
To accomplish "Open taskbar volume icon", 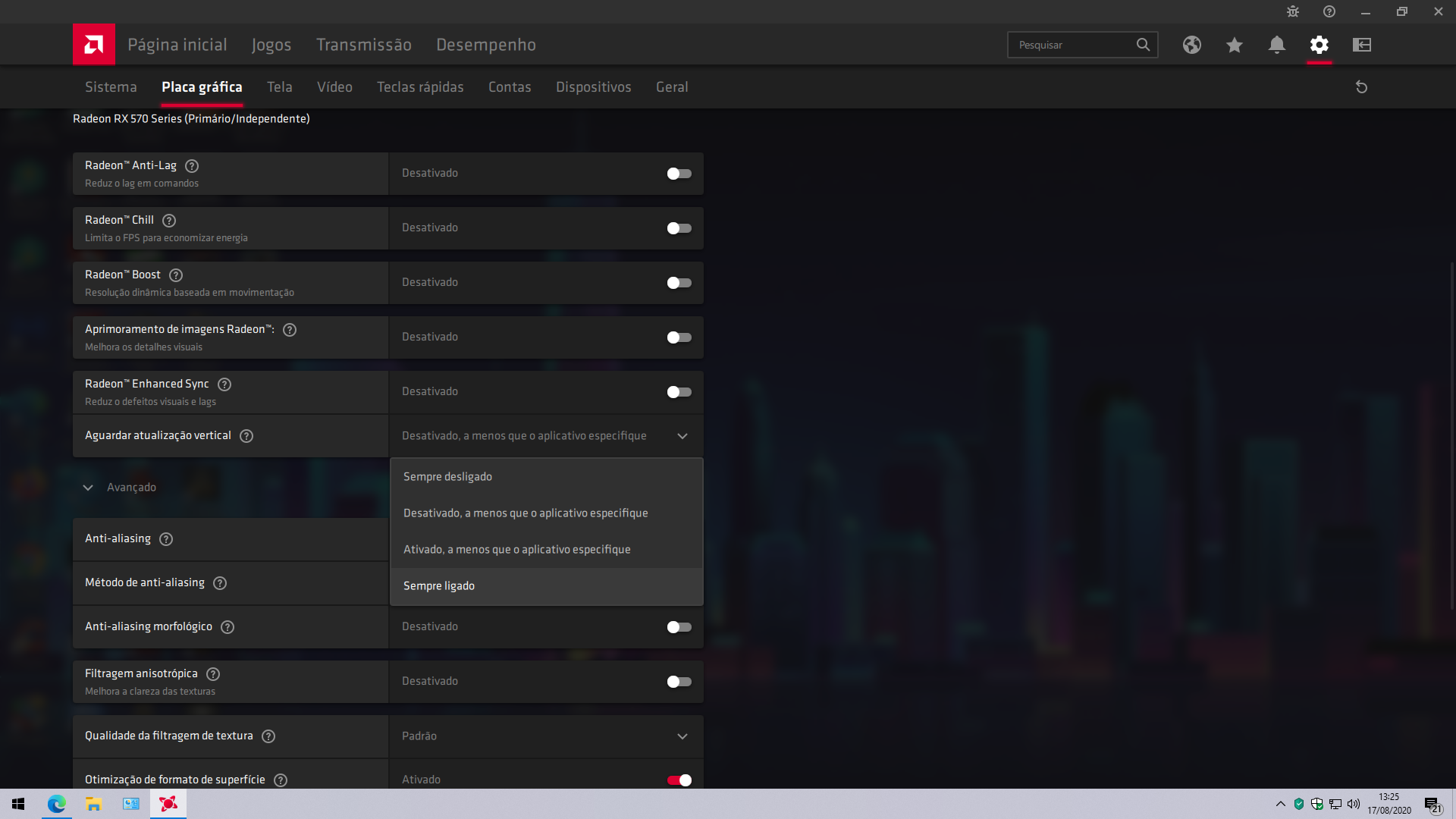I will 1354,804.
